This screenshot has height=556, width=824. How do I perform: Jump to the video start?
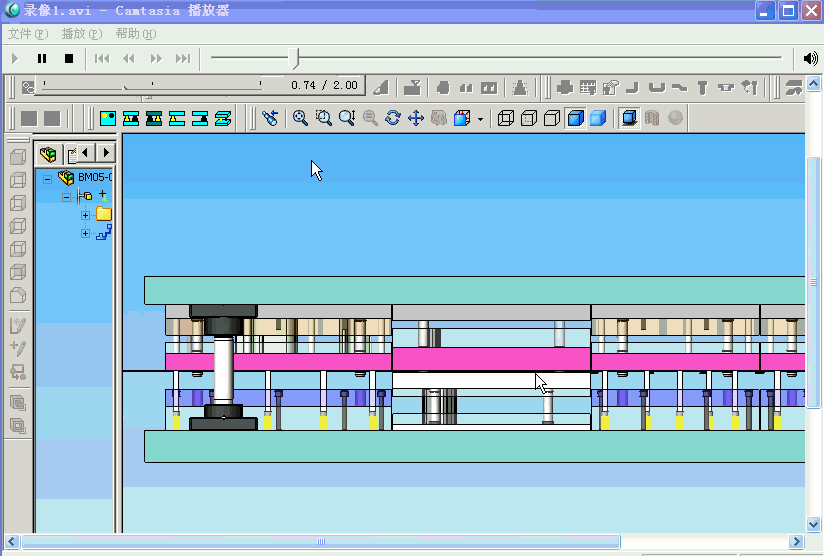[x=102, y=58]
